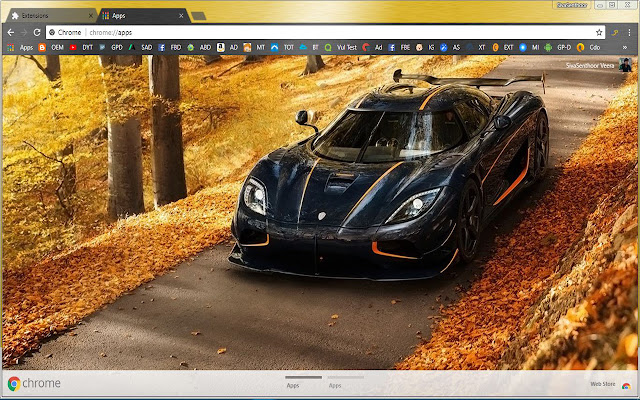Open the FBD Facebook bookmark
640x400 pixels.
[x=169, y=47]
